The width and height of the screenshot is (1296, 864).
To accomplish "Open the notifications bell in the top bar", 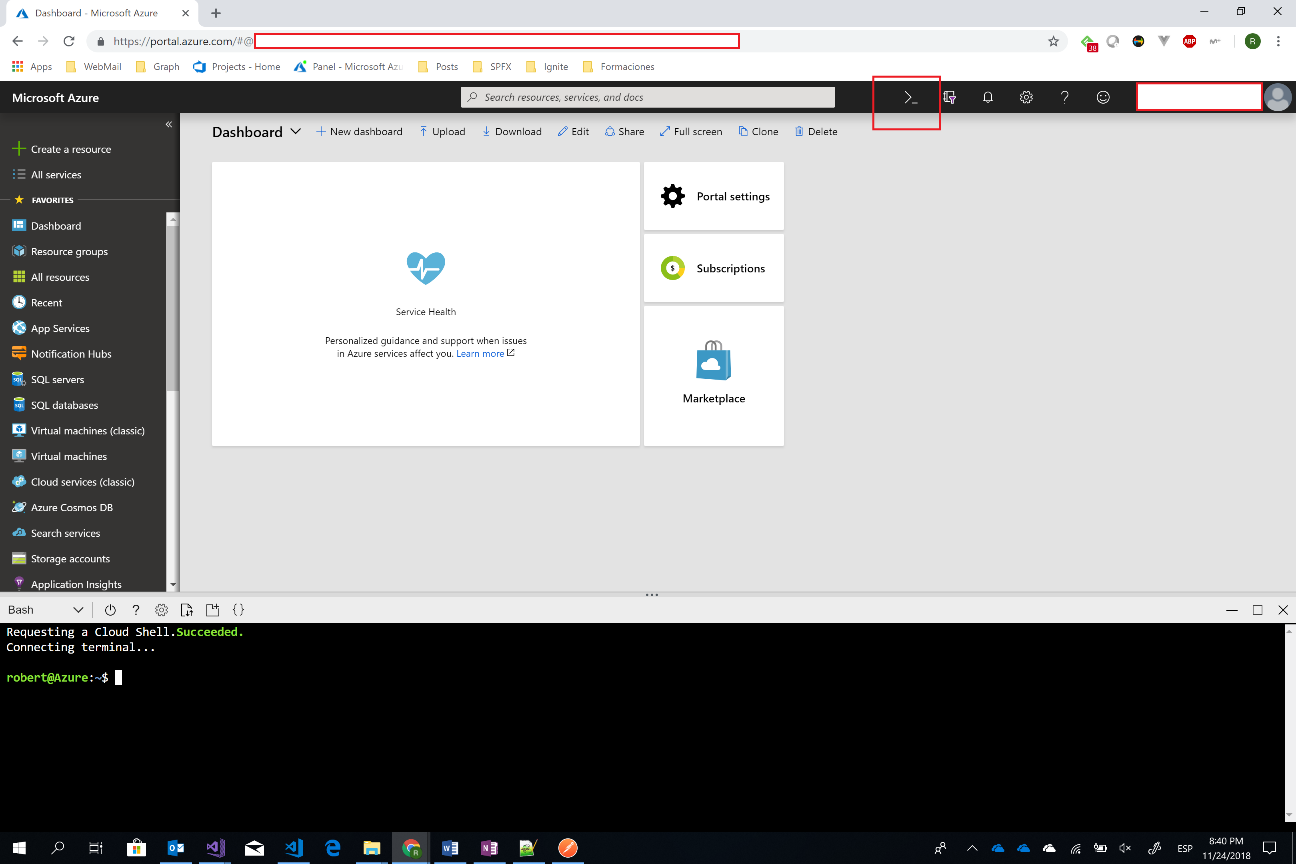I will pyautogui.click(x=987, y=97).
